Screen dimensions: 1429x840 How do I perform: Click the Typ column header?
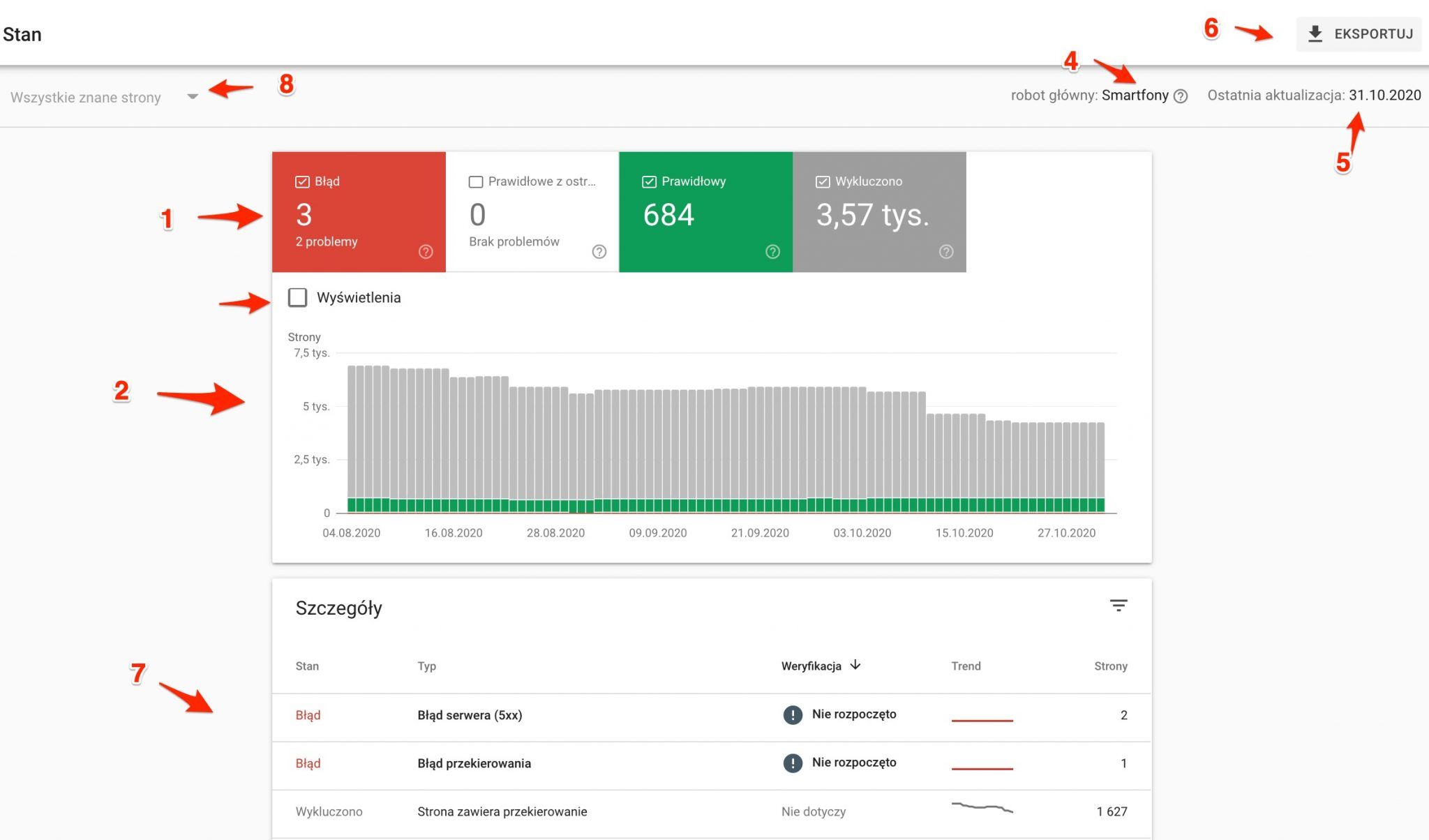click(x=426, y=666)
